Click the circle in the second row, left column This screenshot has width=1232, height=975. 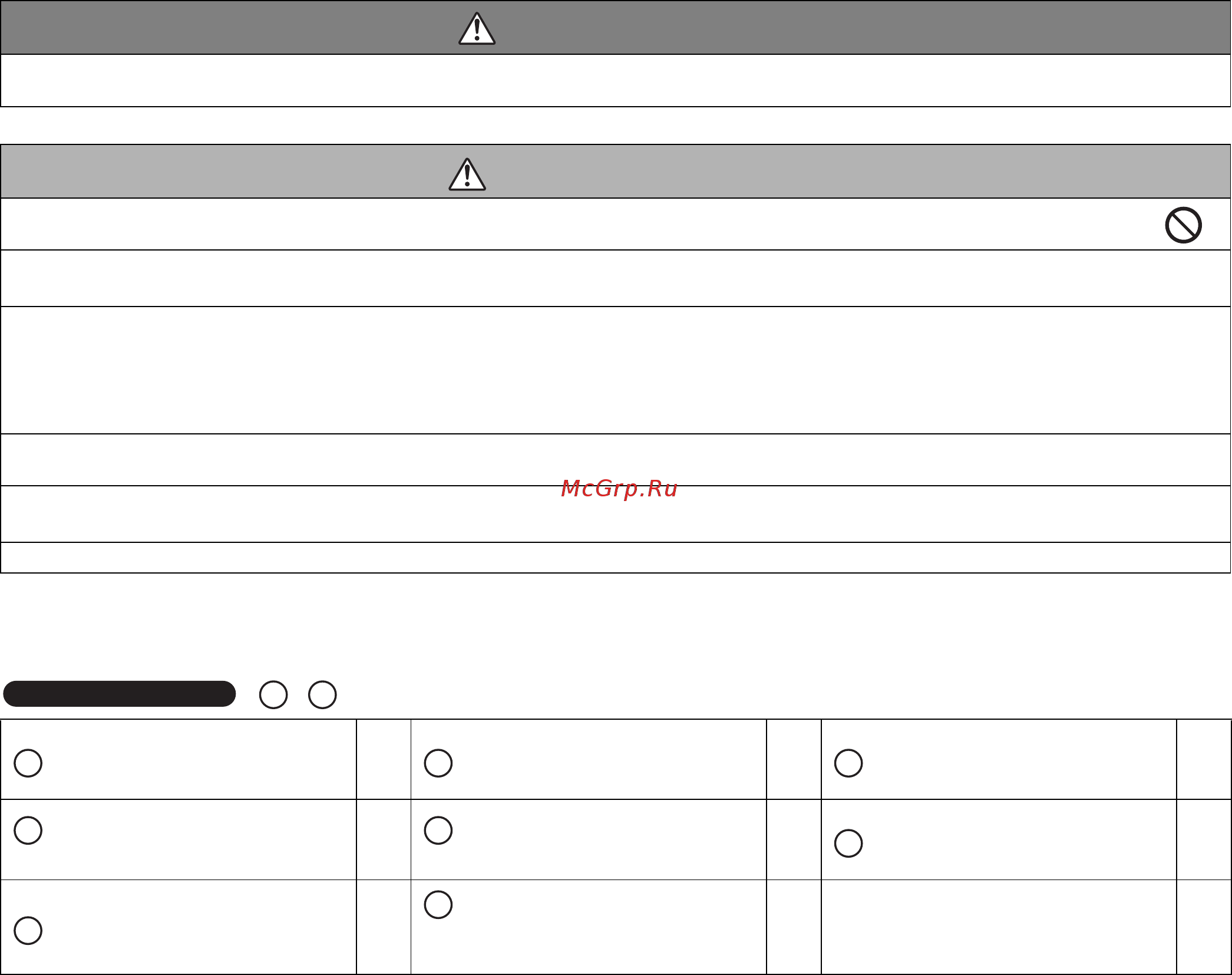(28, 830)
